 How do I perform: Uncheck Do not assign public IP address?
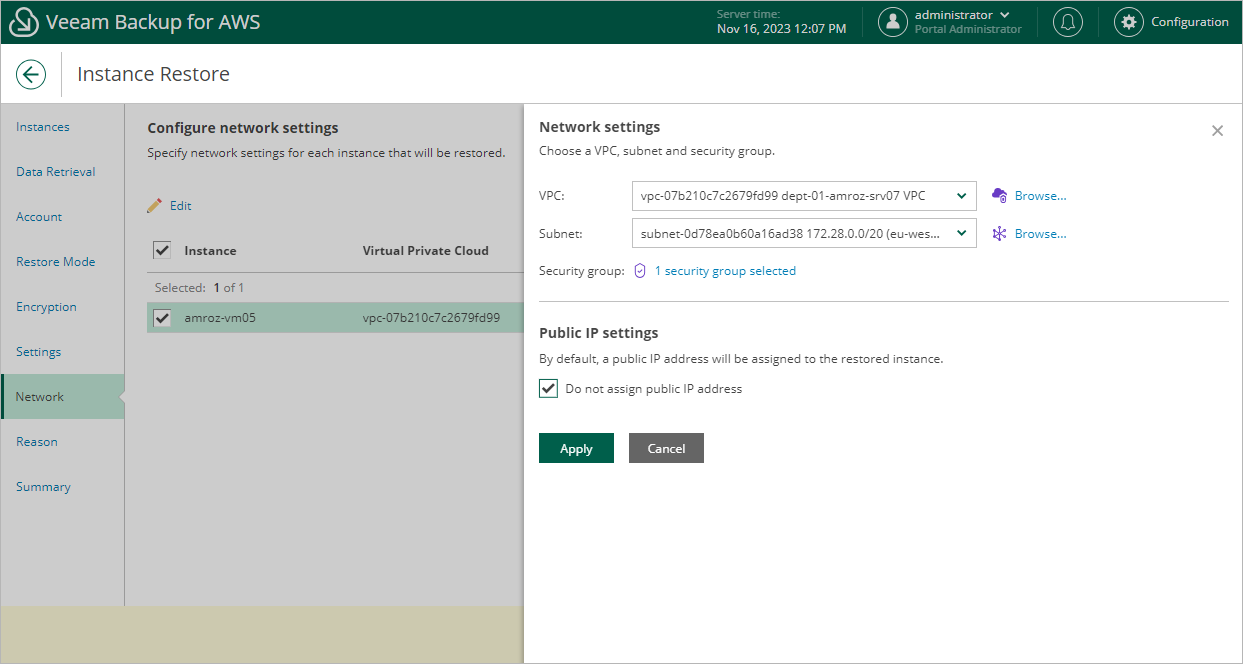548,389
